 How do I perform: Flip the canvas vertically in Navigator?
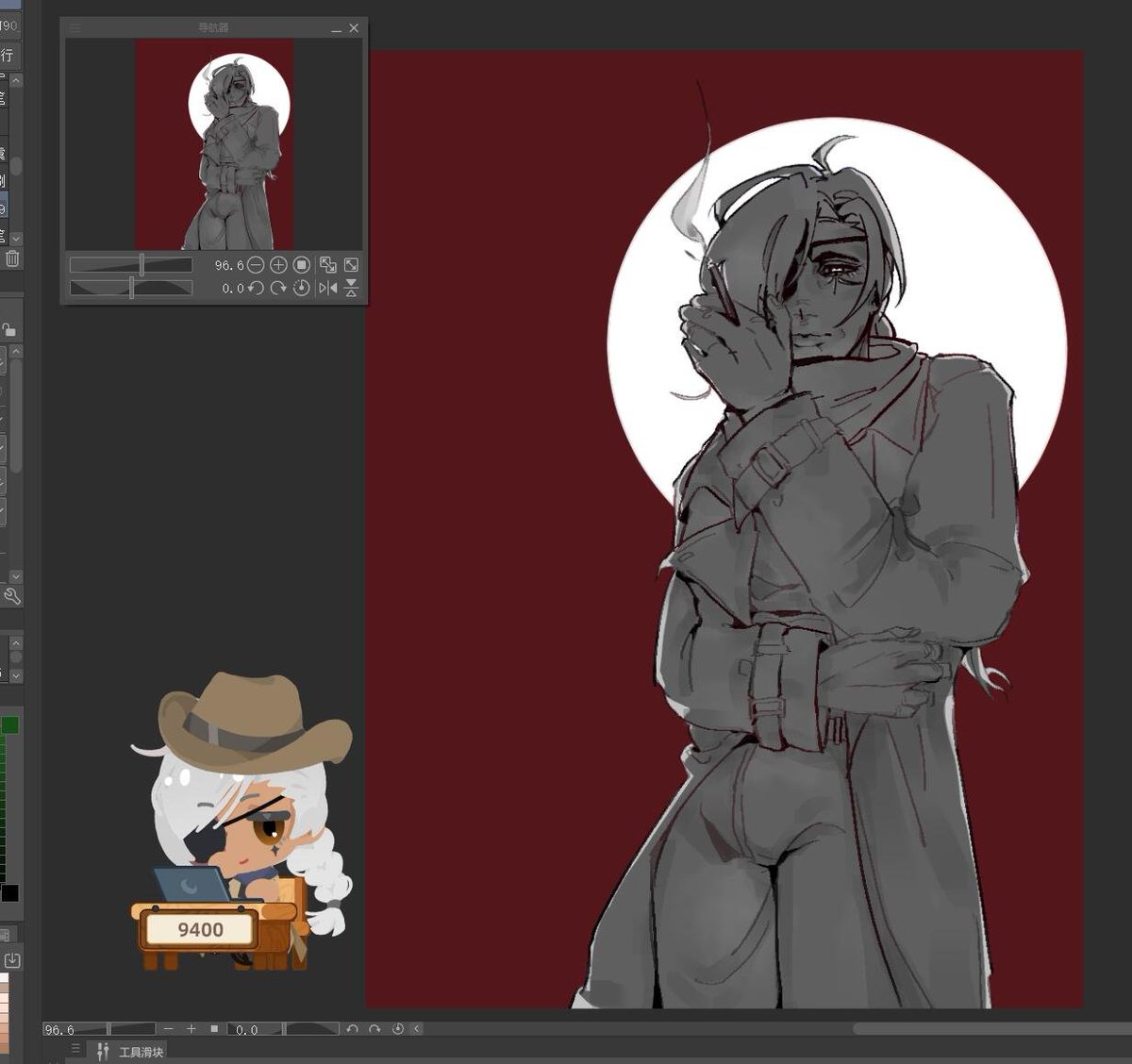(351, 288)
